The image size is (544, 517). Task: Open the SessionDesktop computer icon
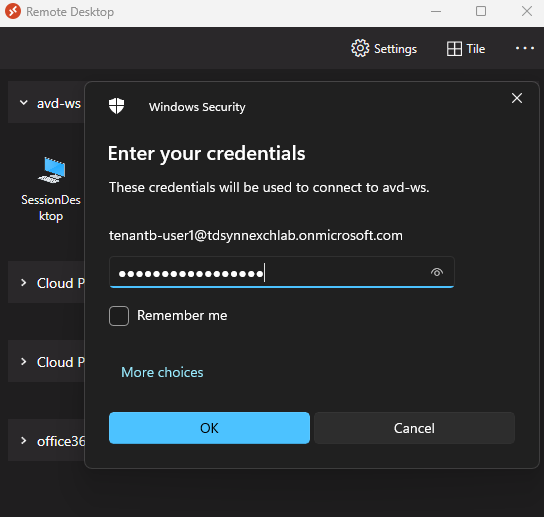click(52, 170)
